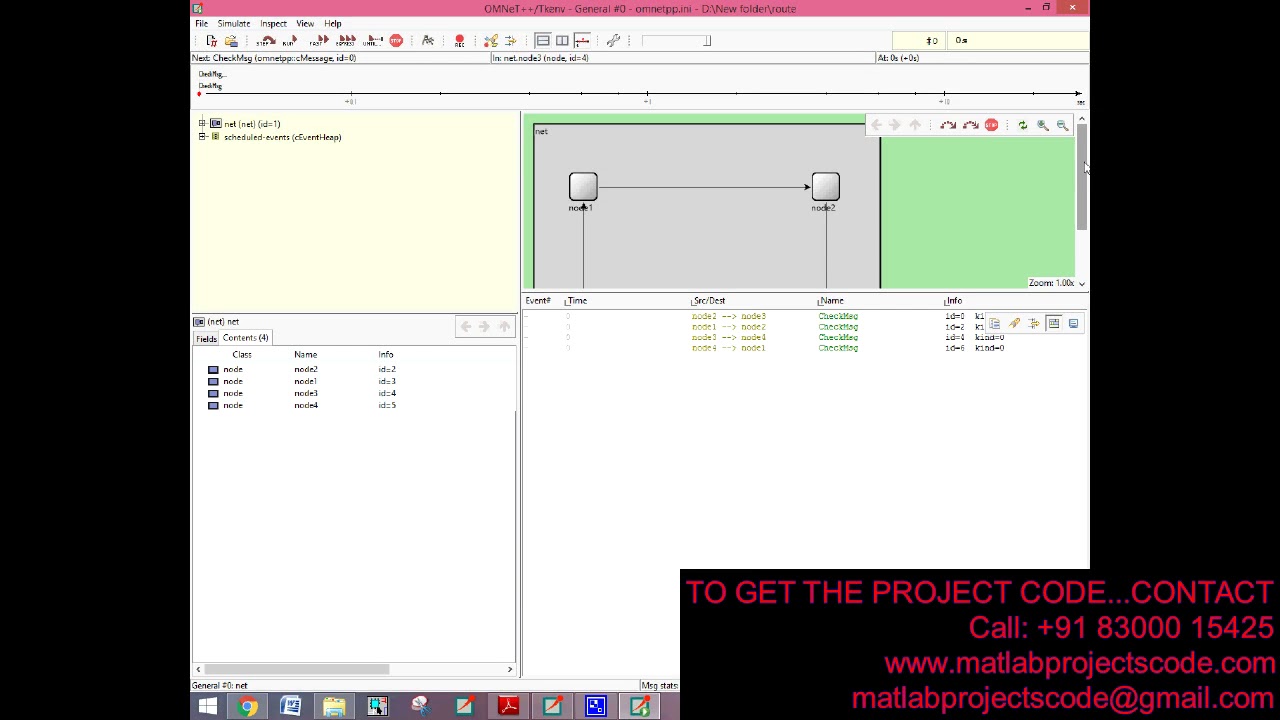1280x720 pixels.
Task: Click the inspector panel forward arrow
Action: coord(484,327)
